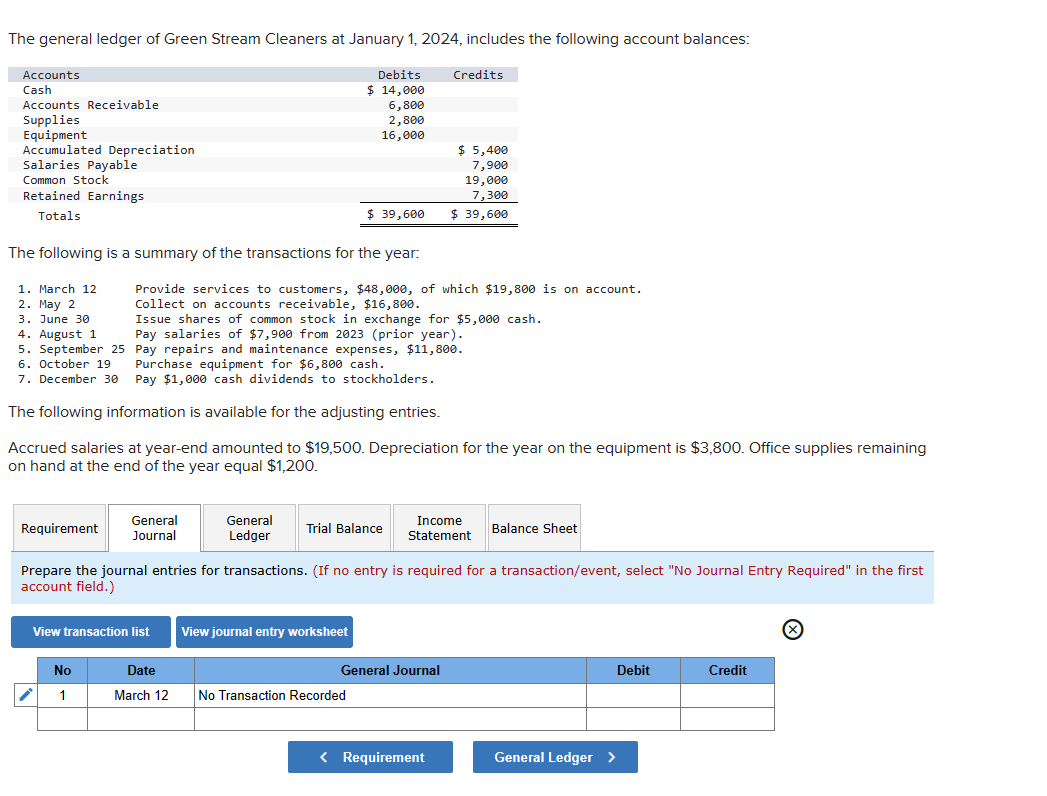Click the September 25 repairs transaction

click(x=240, y=349)
